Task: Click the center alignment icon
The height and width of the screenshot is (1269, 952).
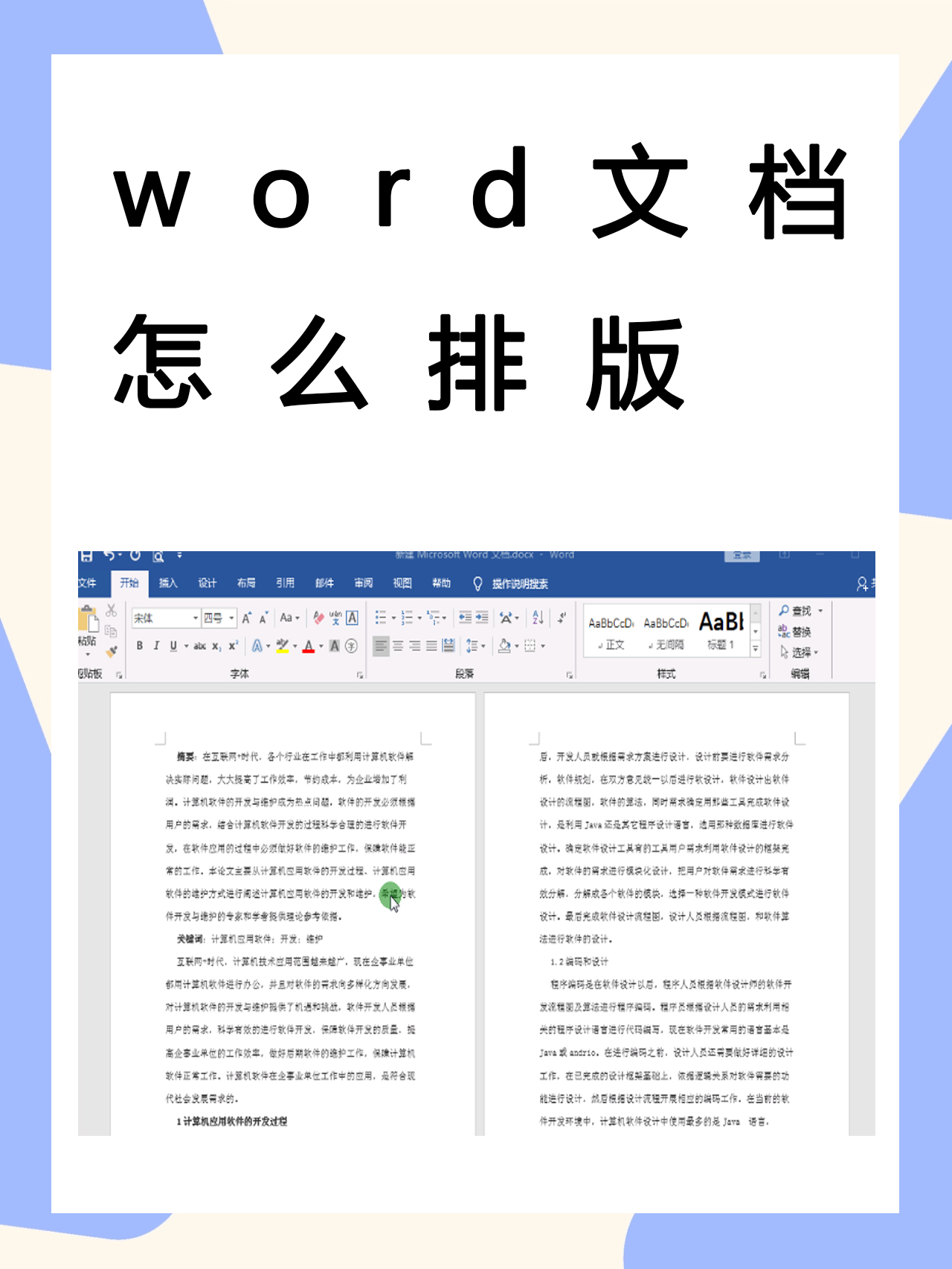Action: click(x=398, y=646)
